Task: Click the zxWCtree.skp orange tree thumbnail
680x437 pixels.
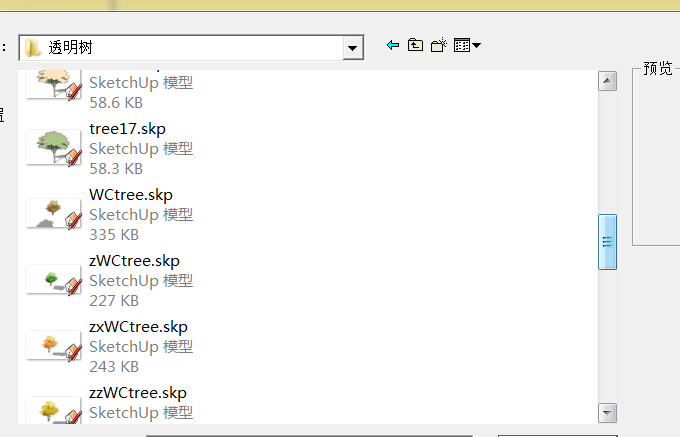Action: pos(54,345)
